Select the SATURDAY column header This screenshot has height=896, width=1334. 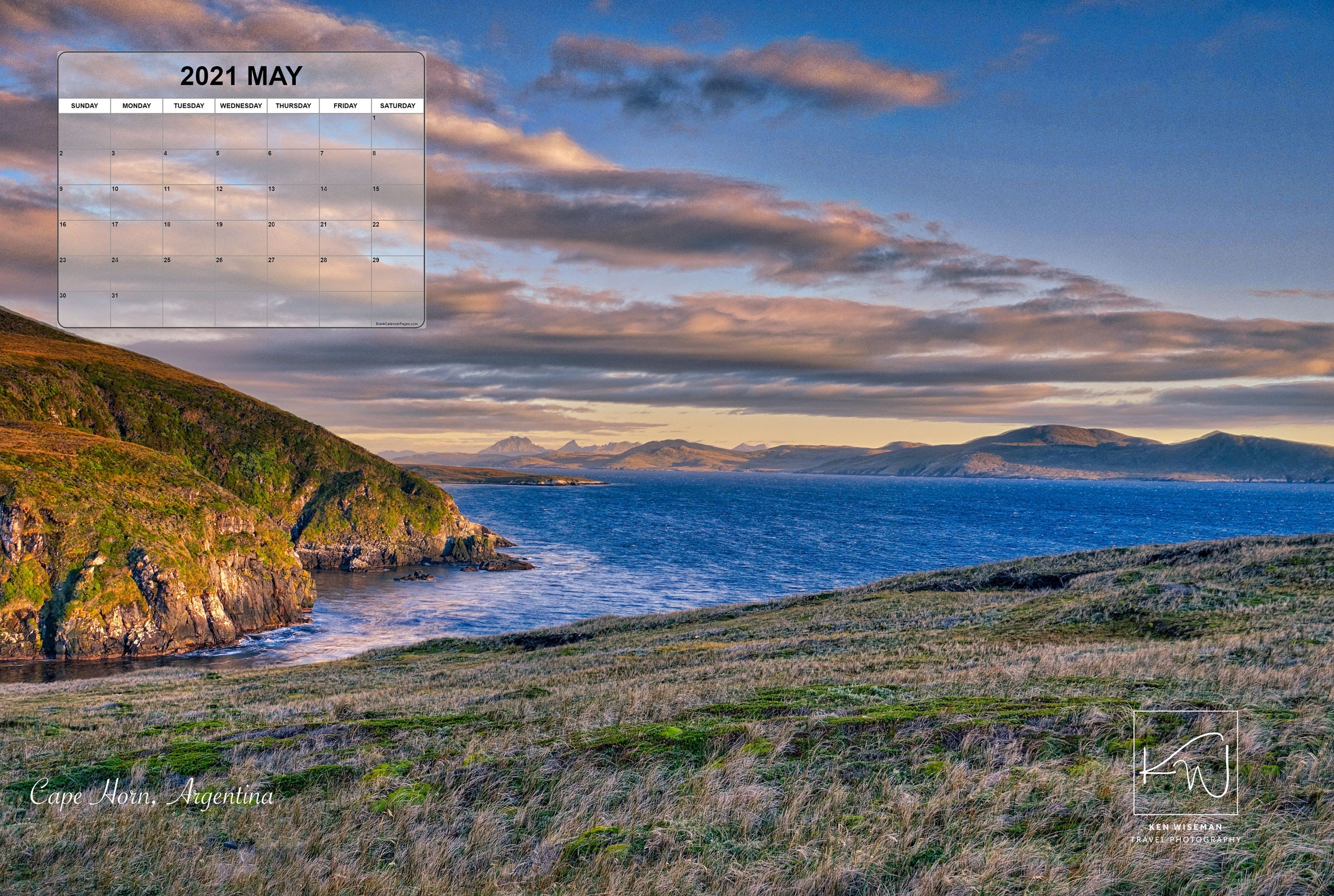click(397, 106)
